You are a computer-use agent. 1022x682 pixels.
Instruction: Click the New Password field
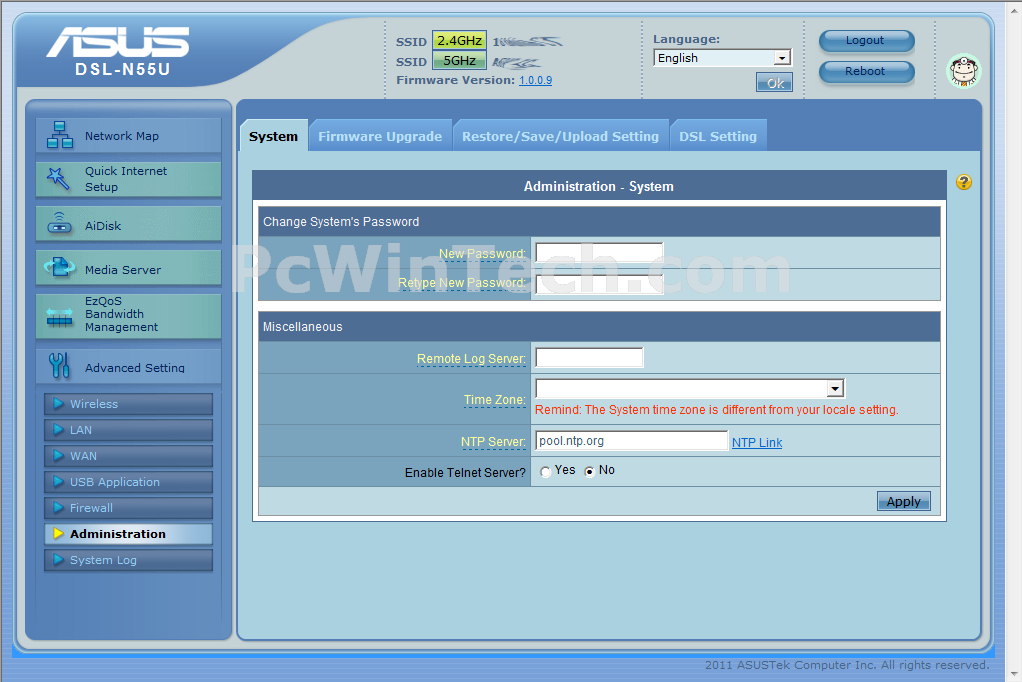(x=599, y=253)
